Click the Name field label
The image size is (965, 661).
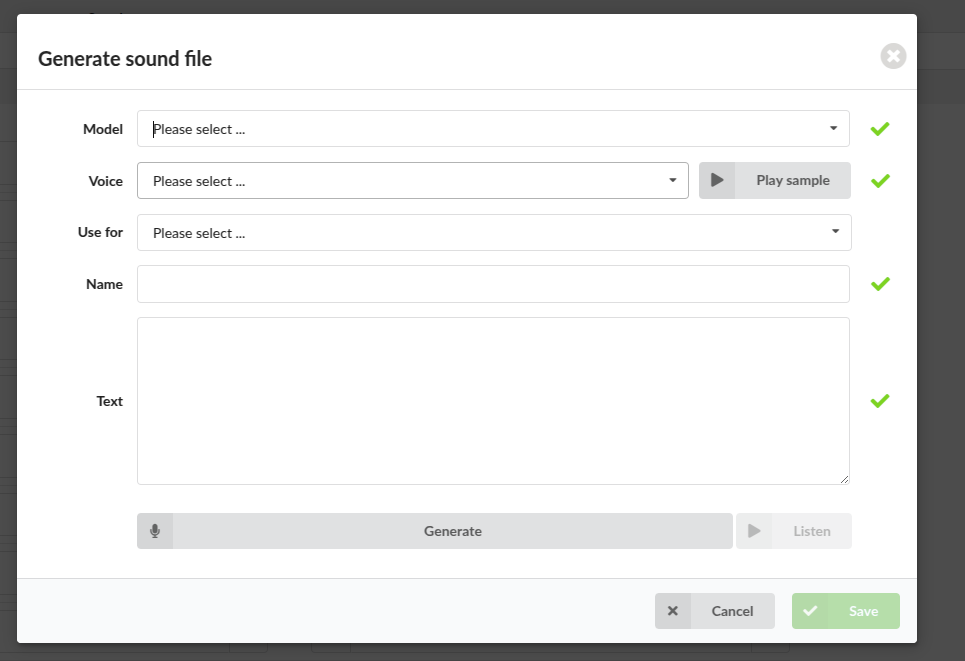104,284
